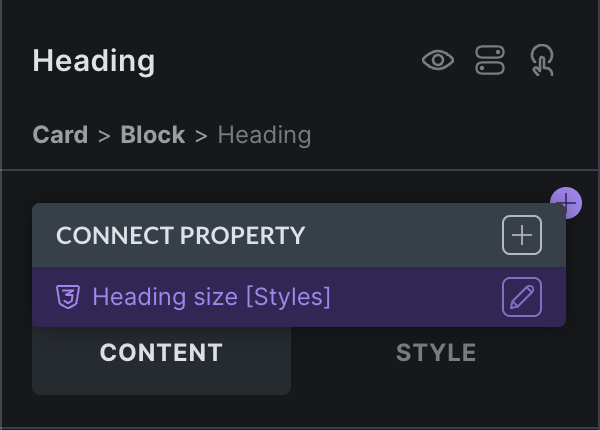Switch to the CONTENT tab
The image size is (600, 430).
point(161,353)
